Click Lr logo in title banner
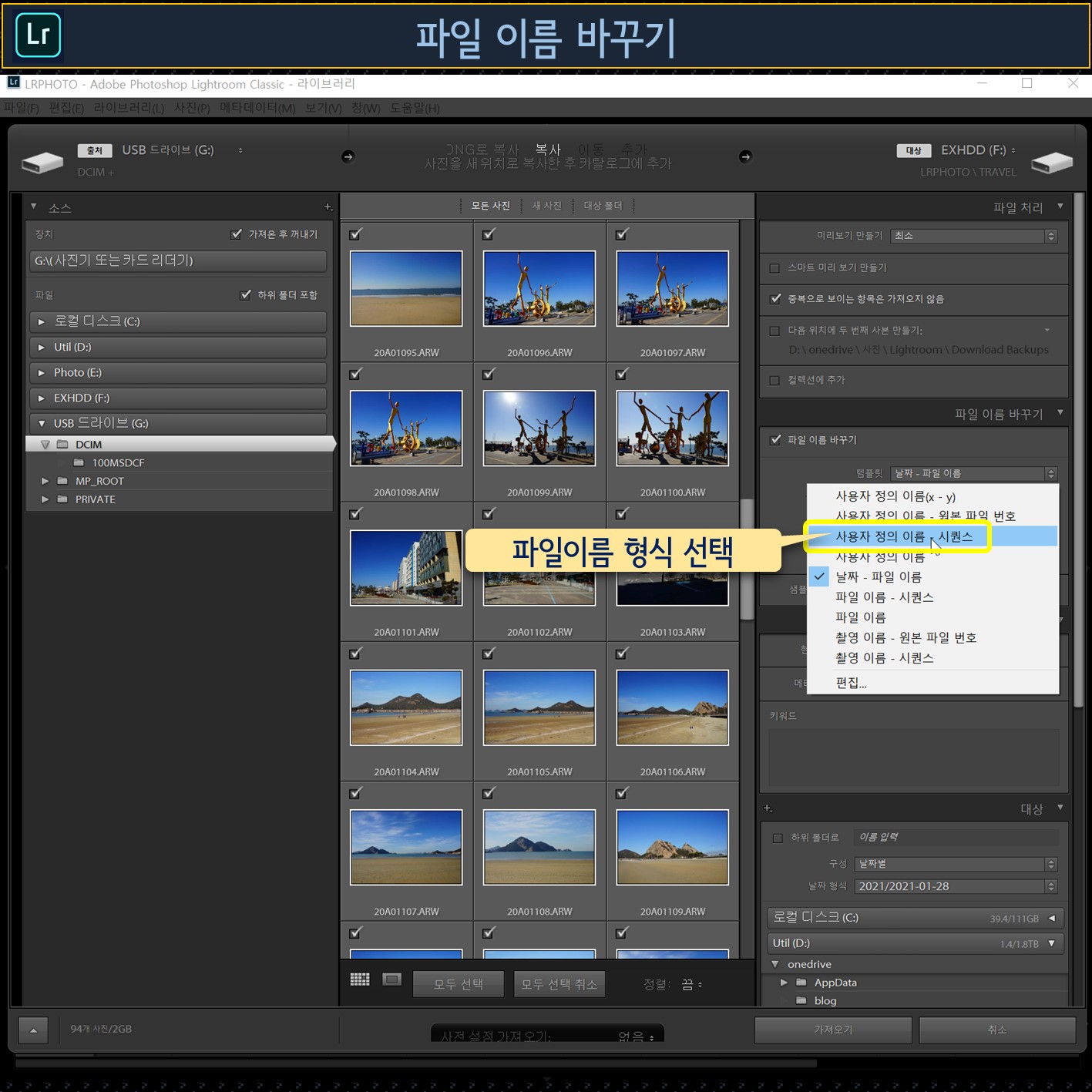The image size is (1092, 1092). [x=39, y=35]
